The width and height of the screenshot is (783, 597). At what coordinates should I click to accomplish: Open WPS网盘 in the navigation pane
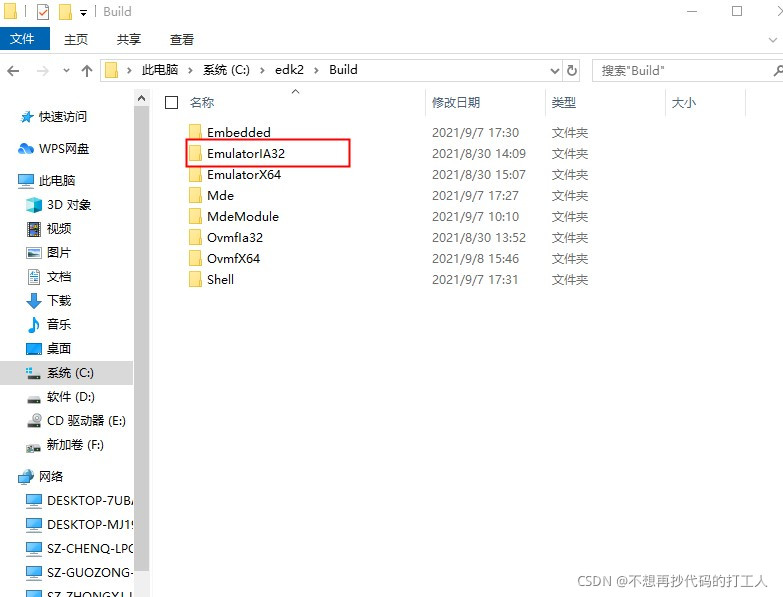(64, 149)
